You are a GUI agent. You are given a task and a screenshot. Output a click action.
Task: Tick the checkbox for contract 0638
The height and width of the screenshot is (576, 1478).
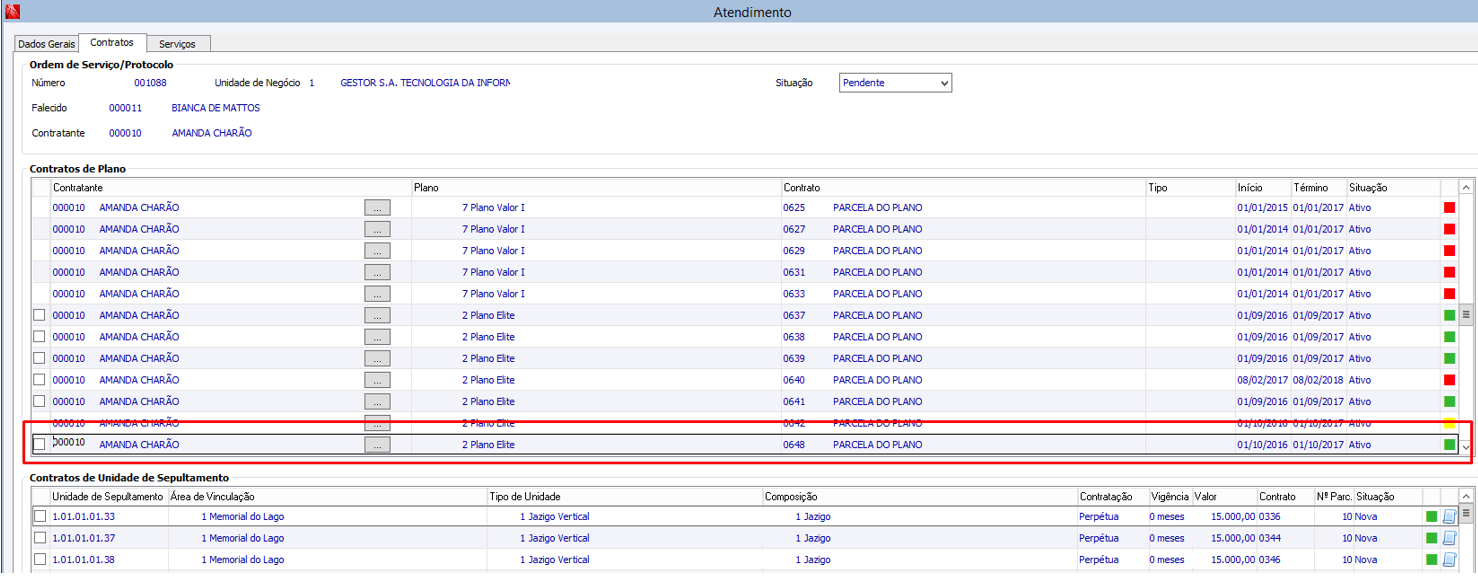point(40,337)
